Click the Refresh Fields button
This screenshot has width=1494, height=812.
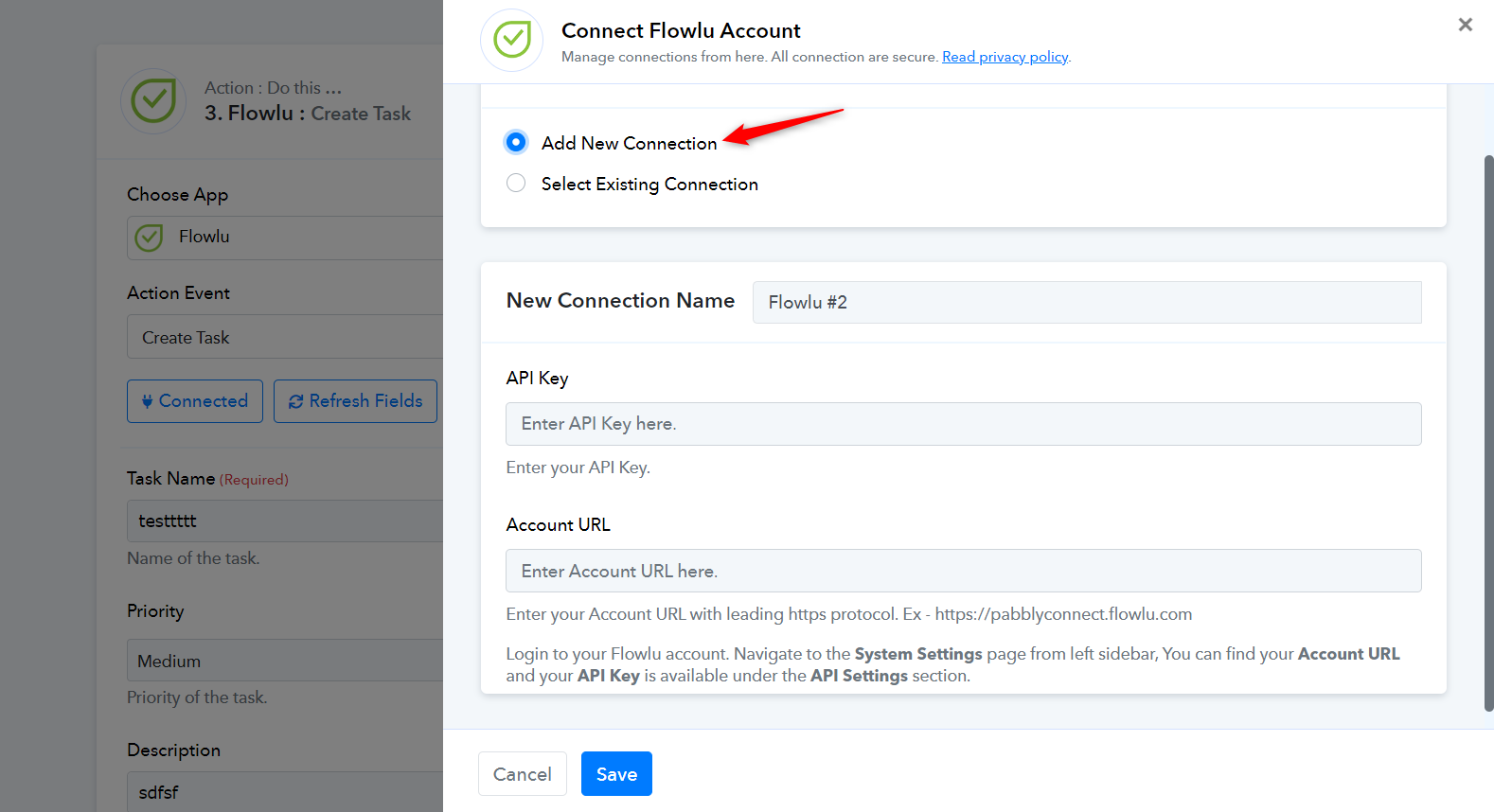[x=355, y=401]
